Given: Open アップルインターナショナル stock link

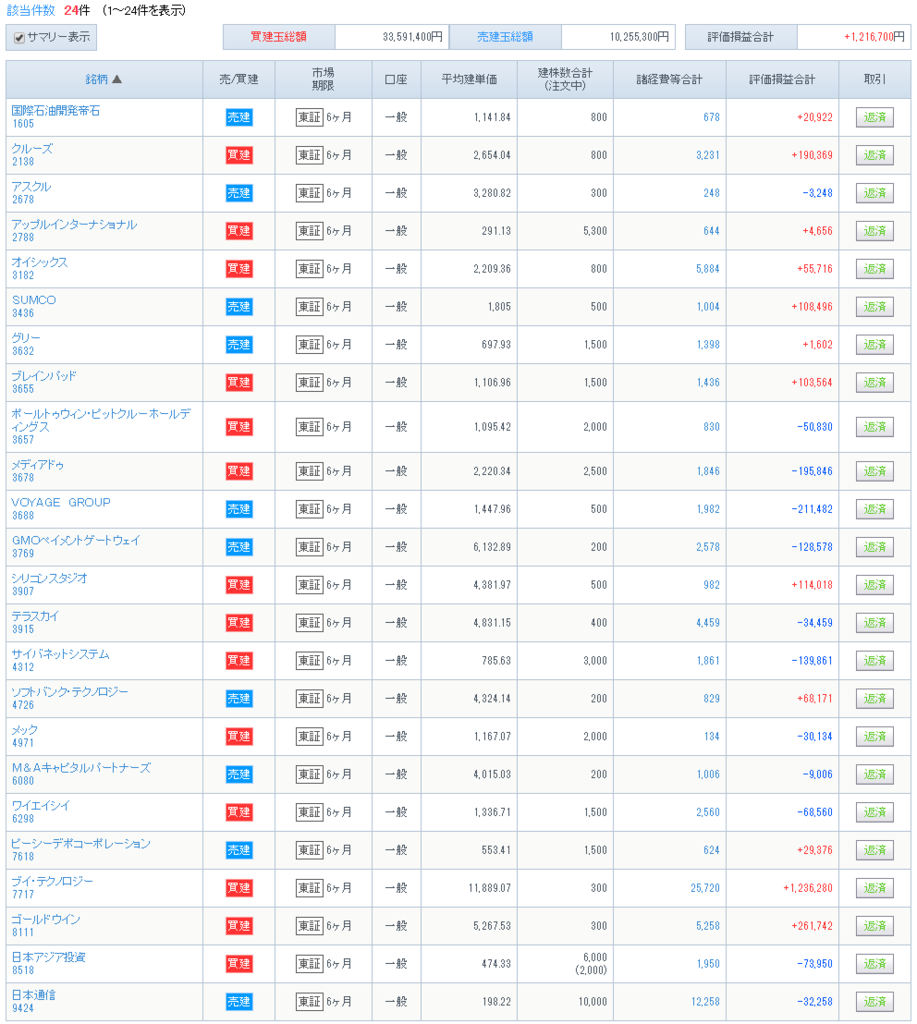Looking at the screenshot, I should click(74, 224).
